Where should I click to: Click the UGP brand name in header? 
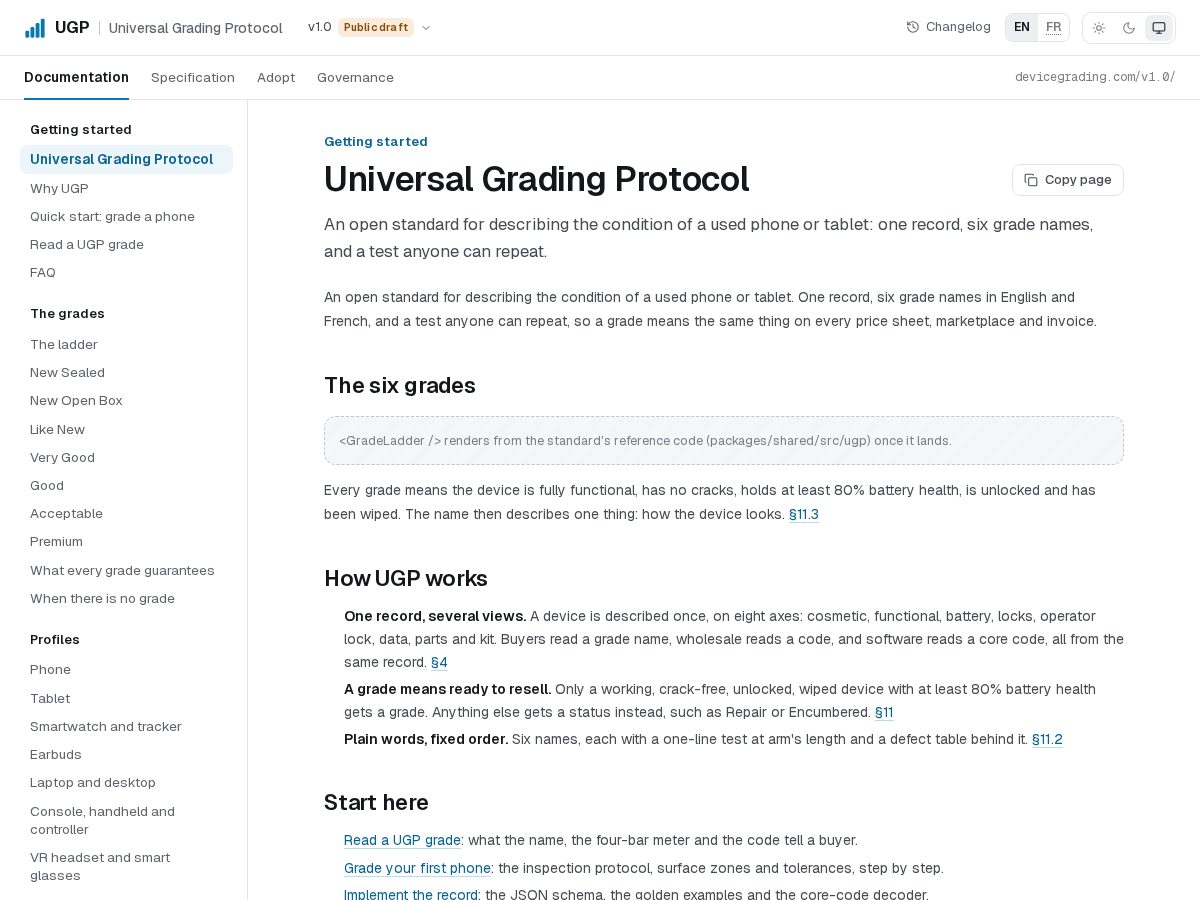point(72,27)
